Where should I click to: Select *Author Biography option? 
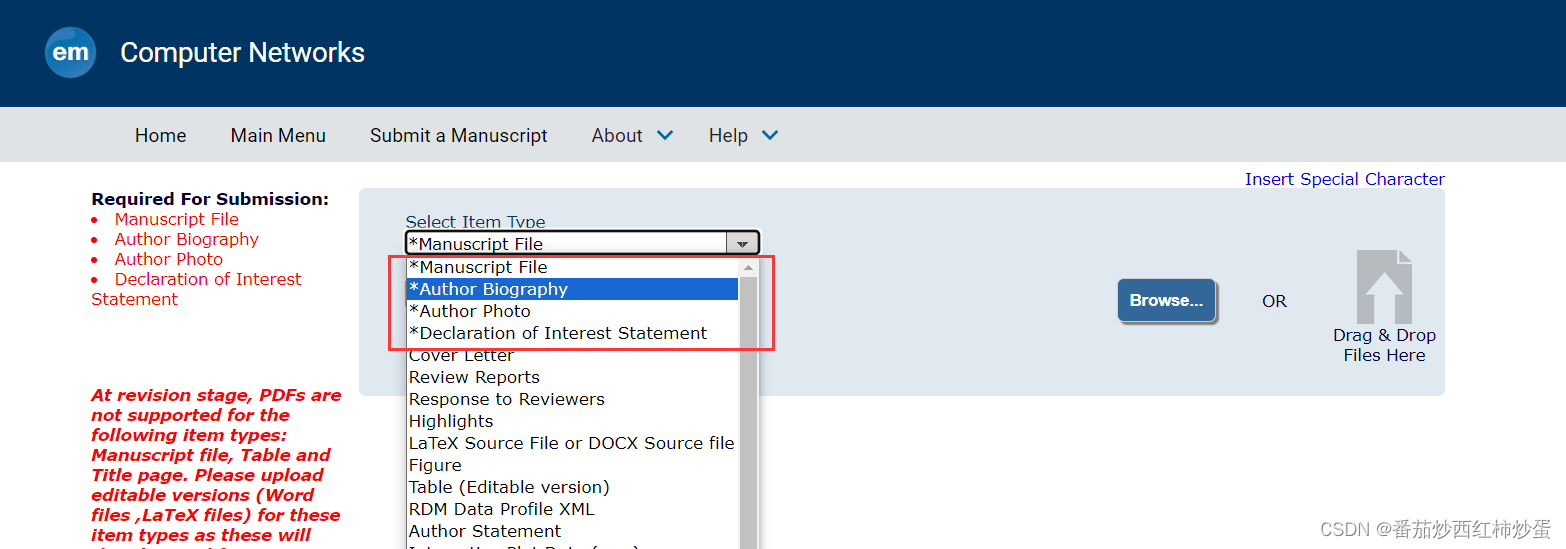click(572, 289)
